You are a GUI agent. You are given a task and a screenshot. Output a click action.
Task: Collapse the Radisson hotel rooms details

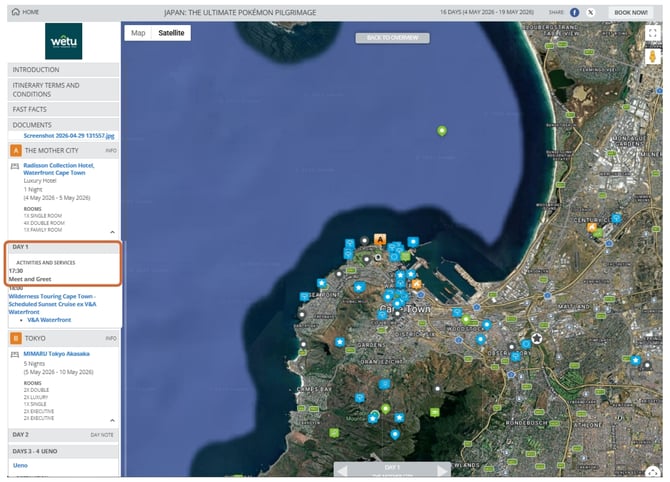[x=112, y=232]
